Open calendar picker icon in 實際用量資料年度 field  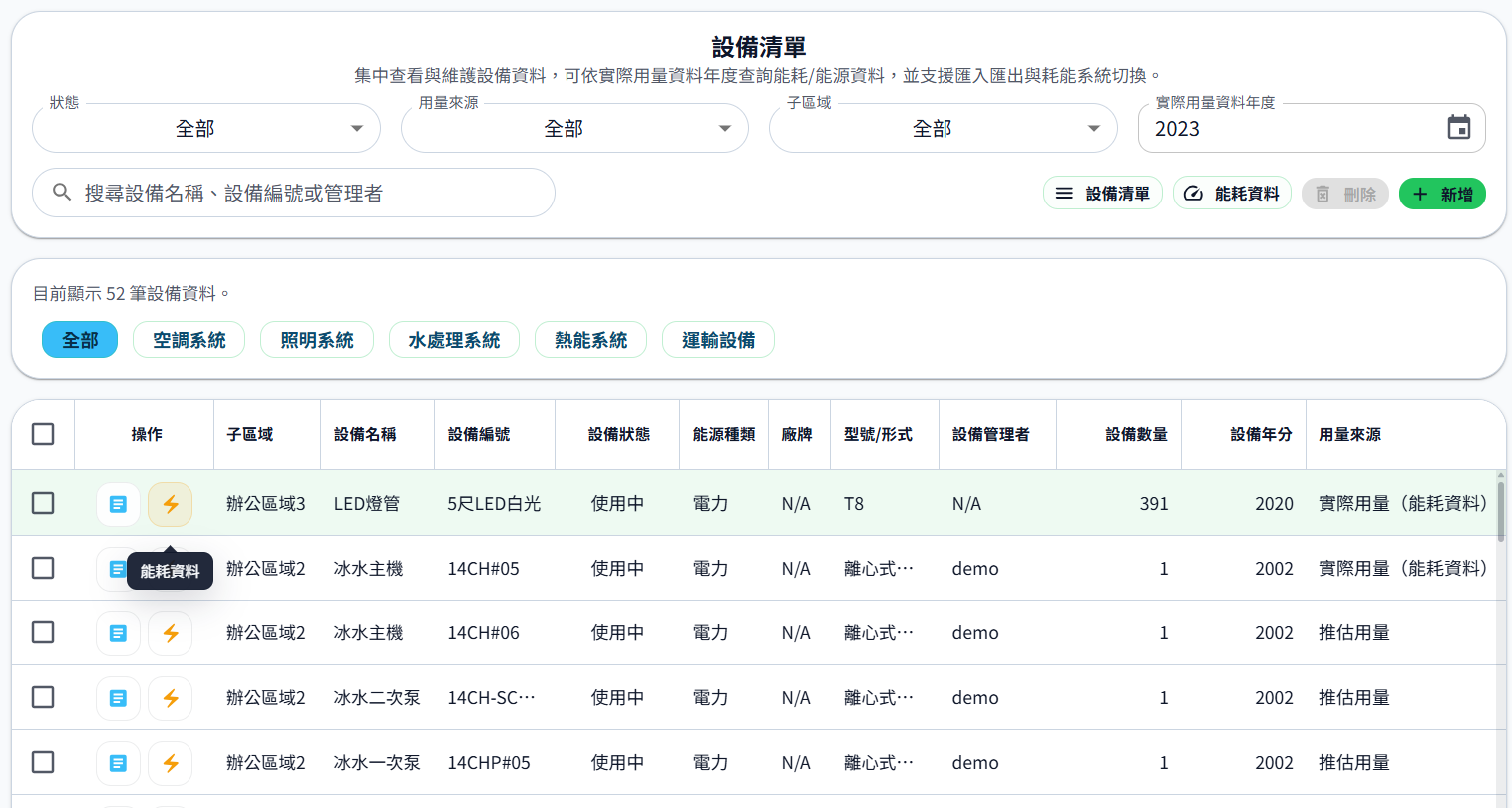(x=1459, y=128)
